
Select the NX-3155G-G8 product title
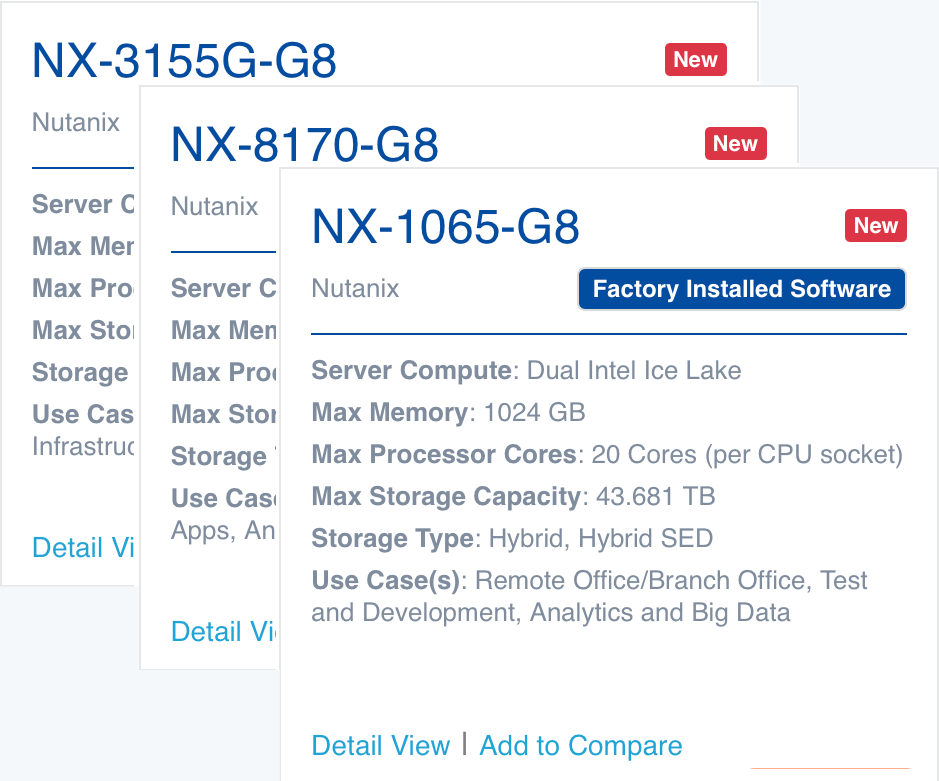(x=184, y=61)
